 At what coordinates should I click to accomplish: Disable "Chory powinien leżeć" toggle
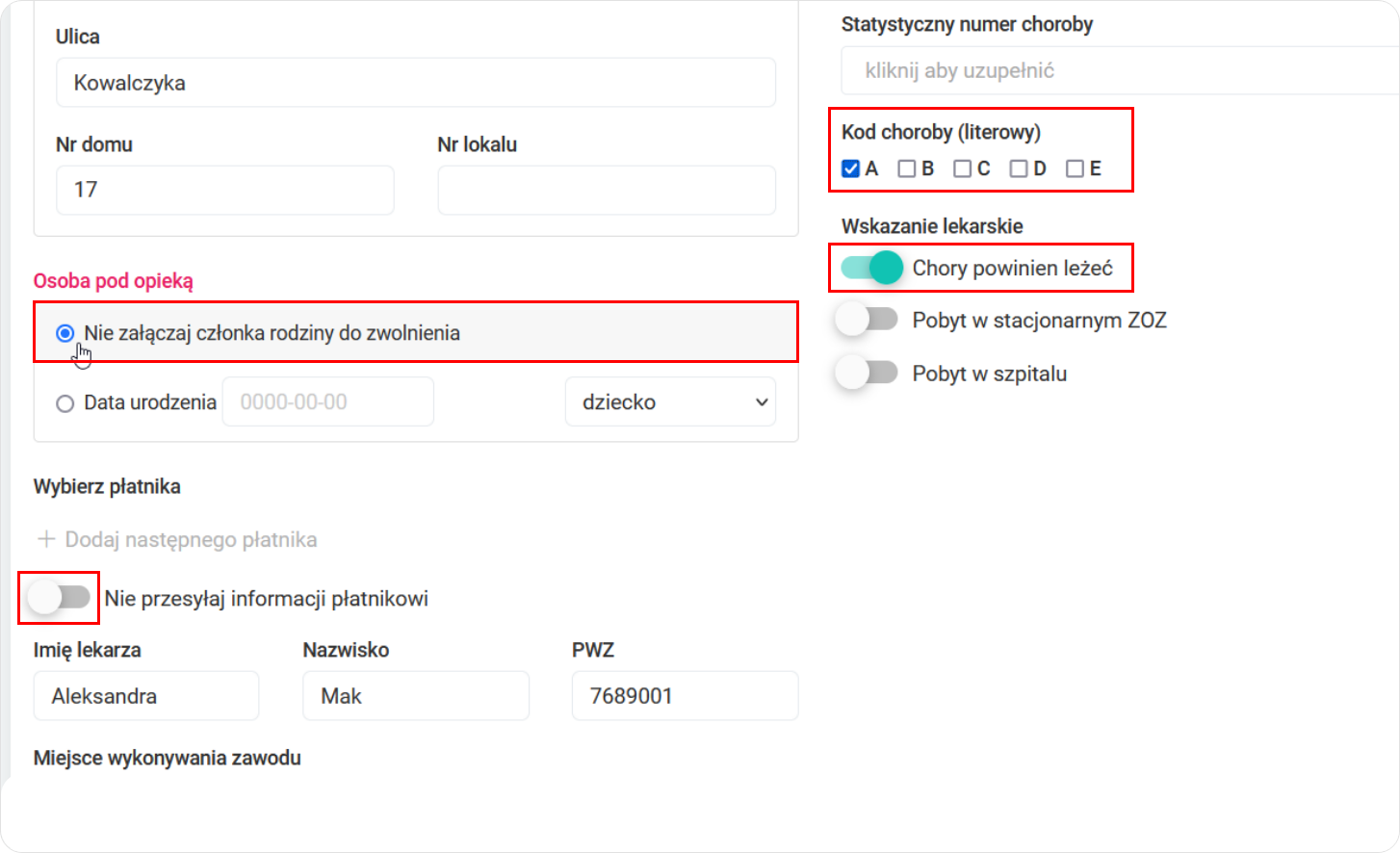[x=868, y=268]
